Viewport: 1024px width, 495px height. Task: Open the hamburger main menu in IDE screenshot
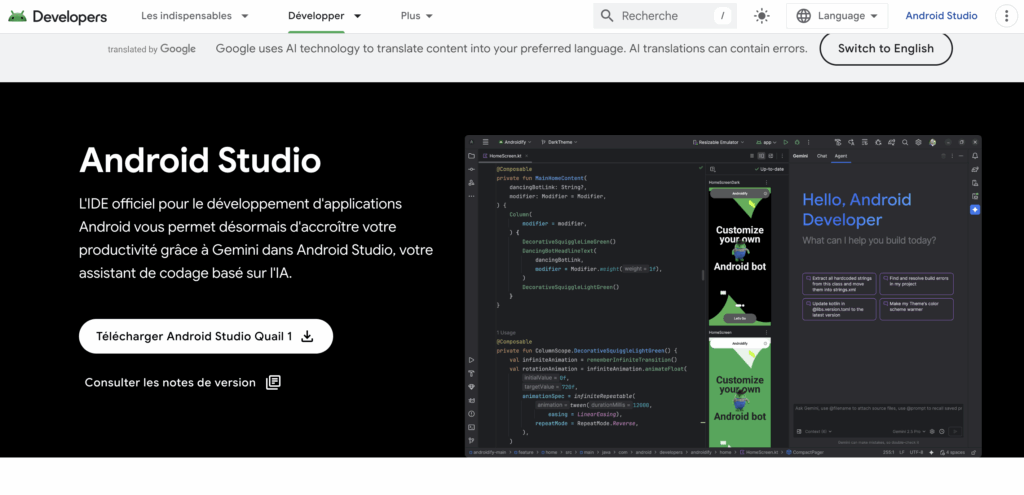(x=485, y=142)
